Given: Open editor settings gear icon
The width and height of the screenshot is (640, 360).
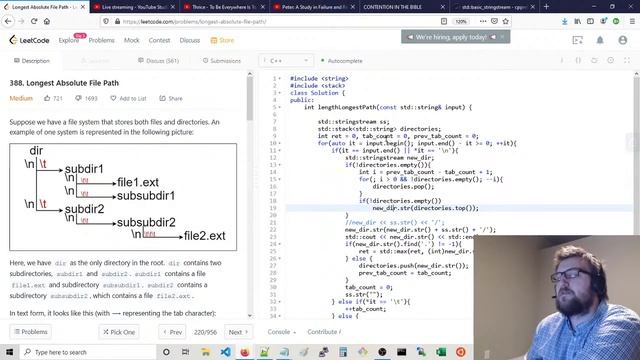Looking at the screenshot, I should [610, 60].
